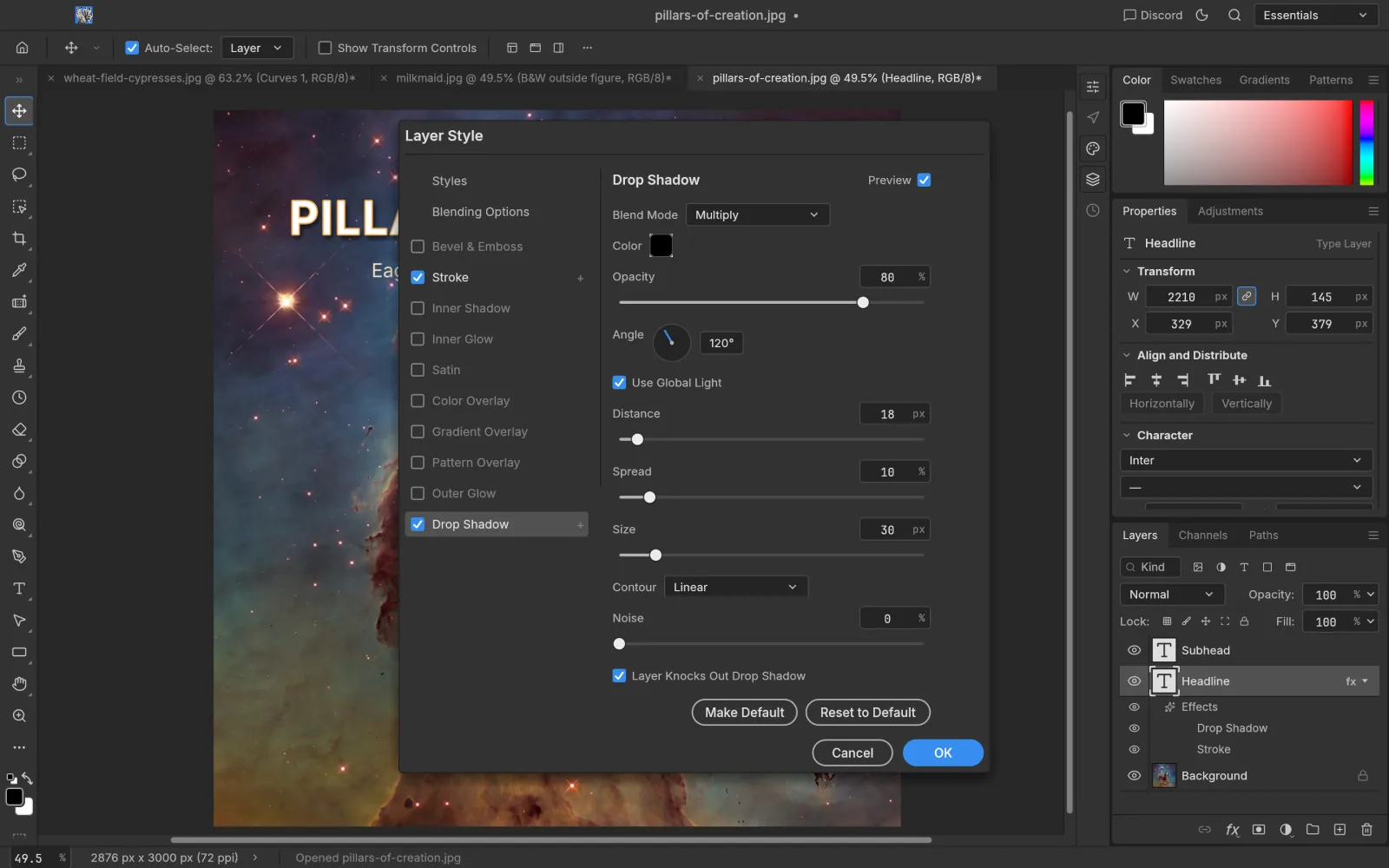
Task: Delete layer with trash icon
Action: (x=1366, y=830)
